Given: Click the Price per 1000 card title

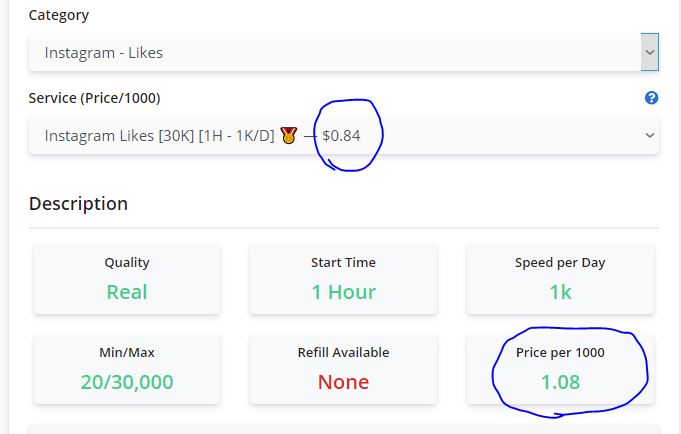Looking at the screenshot, I should click(560, 352).
